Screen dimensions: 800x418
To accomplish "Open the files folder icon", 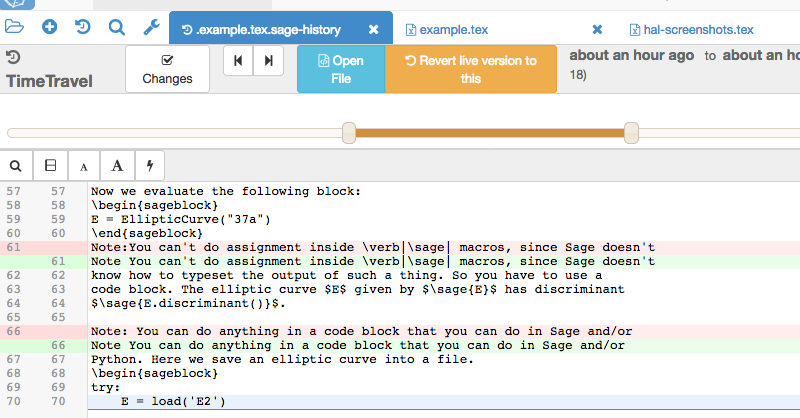I will coord(16,28).
